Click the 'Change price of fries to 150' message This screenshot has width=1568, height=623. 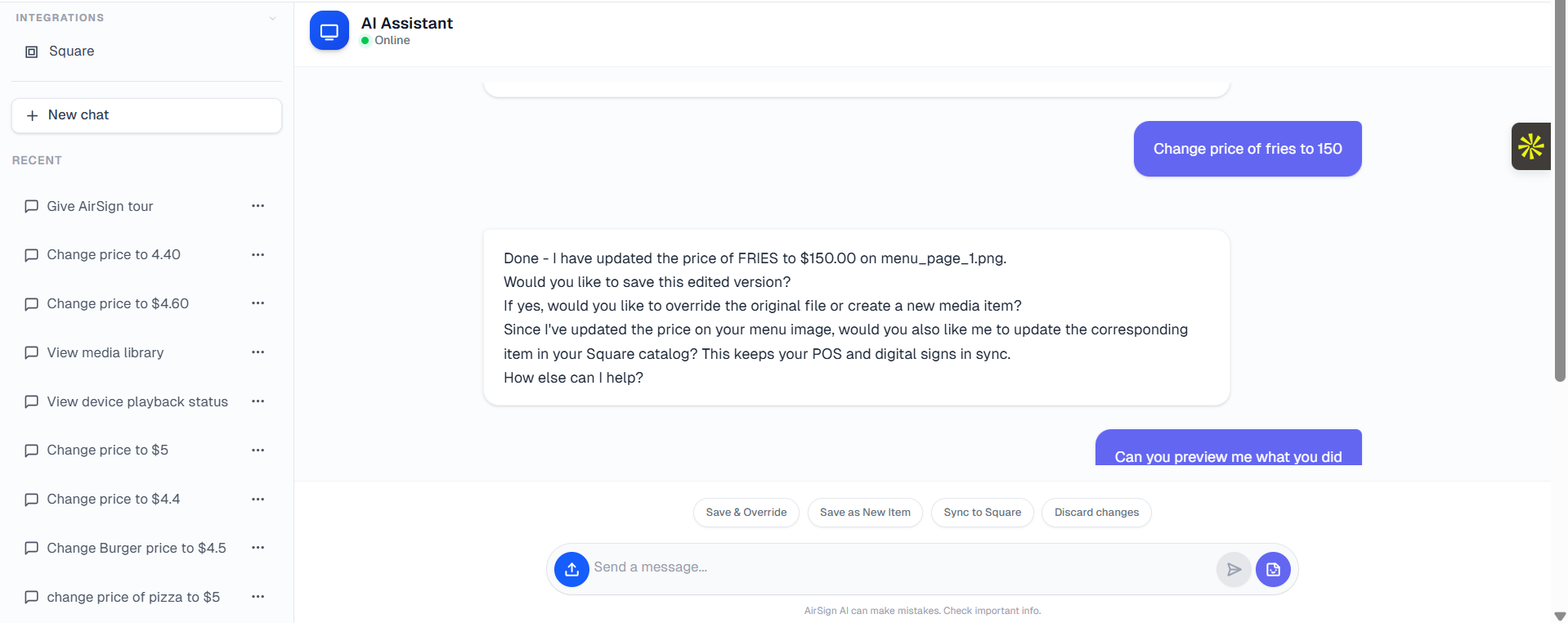(1248, 149)
